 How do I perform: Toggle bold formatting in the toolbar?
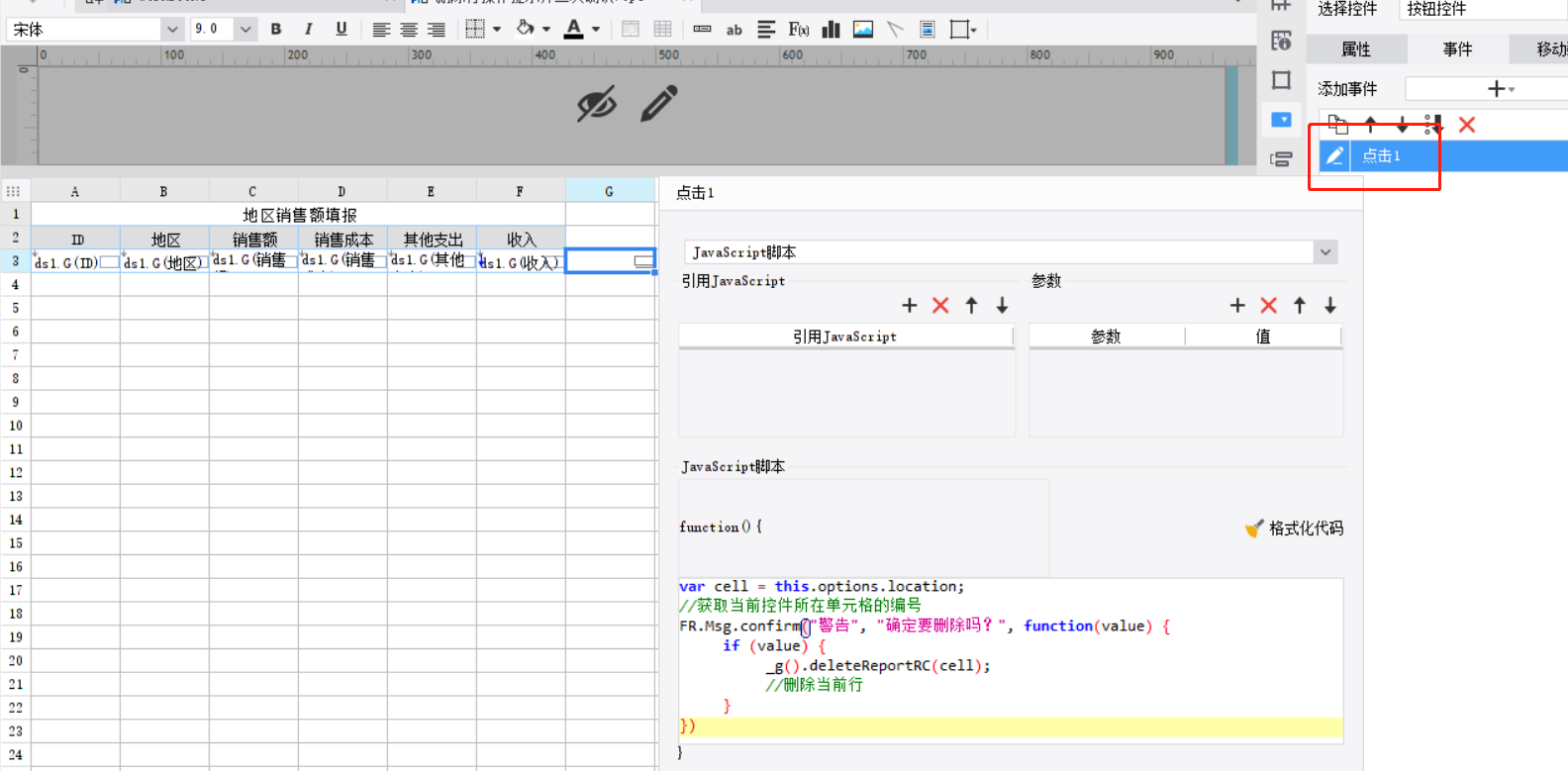(x=276, y=30)
